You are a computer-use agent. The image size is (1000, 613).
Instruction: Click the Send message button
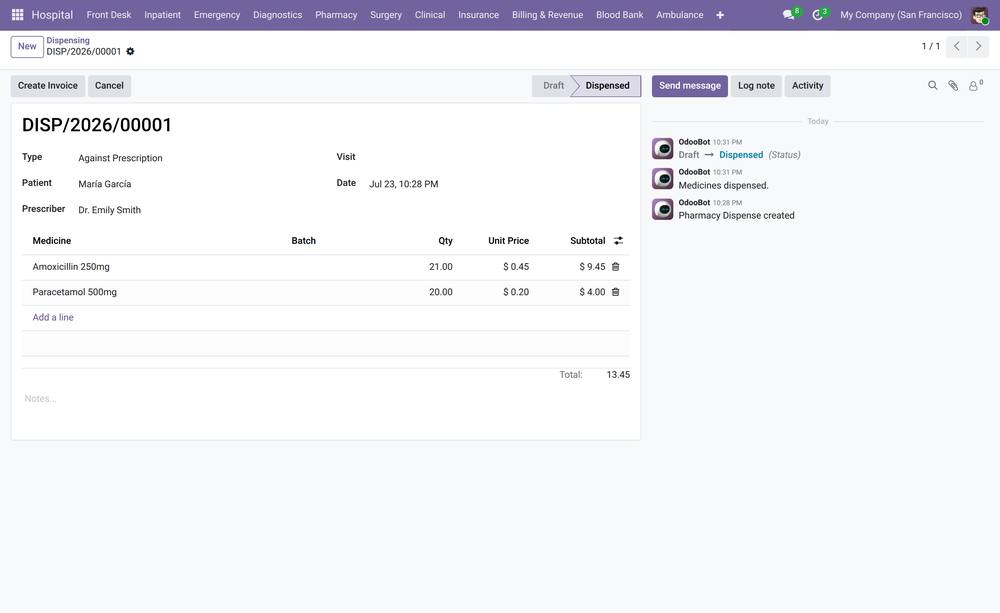(689, 85)
